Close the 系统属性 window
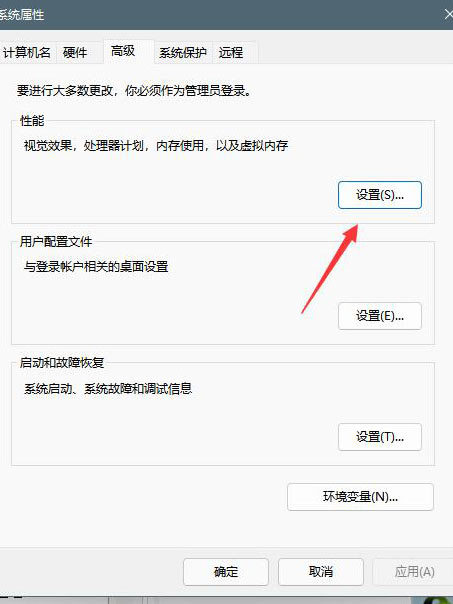This screenshot has width=453, height=604. (x=448, y=15)
